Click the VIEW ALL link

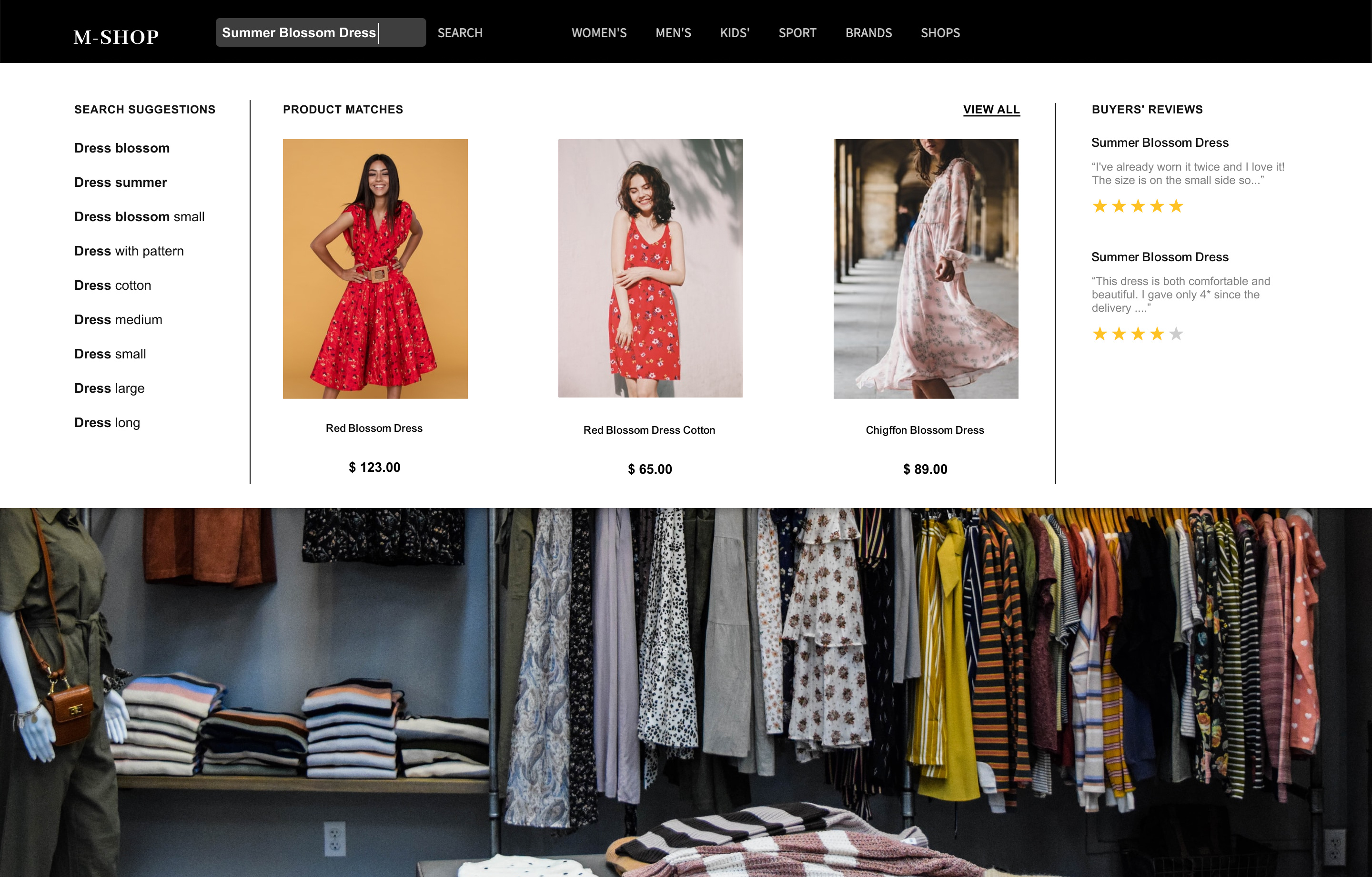click(x=991, y=110)
